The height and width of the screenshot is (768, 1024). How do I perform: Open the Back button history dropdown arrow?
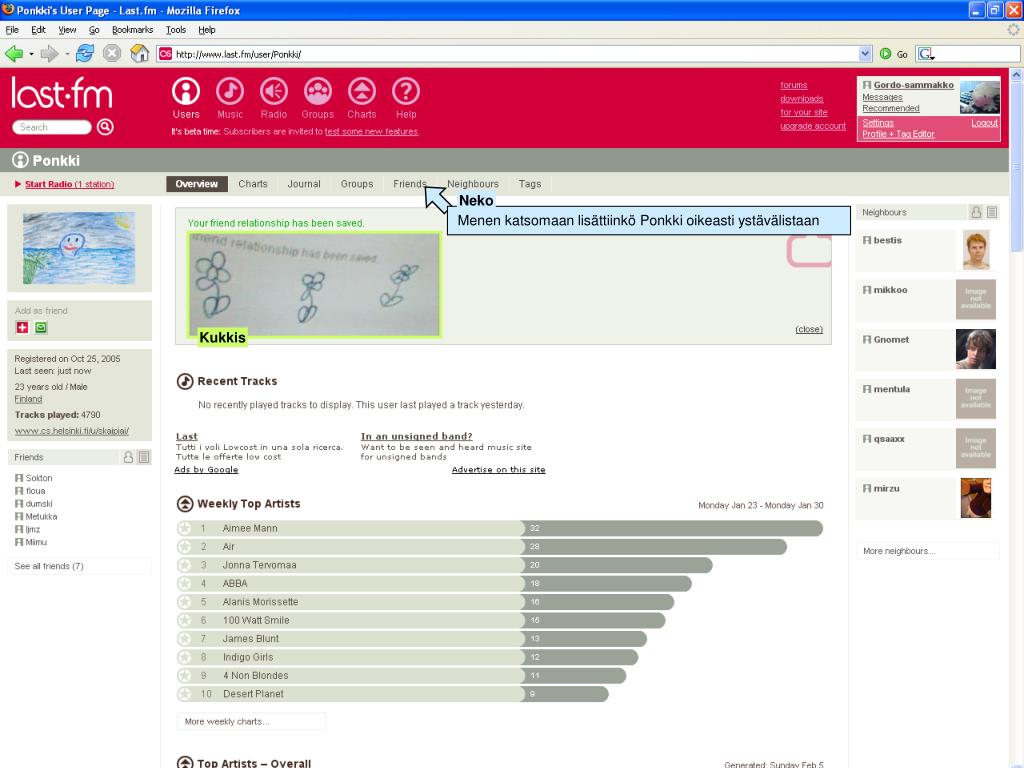tap(31, 54)
